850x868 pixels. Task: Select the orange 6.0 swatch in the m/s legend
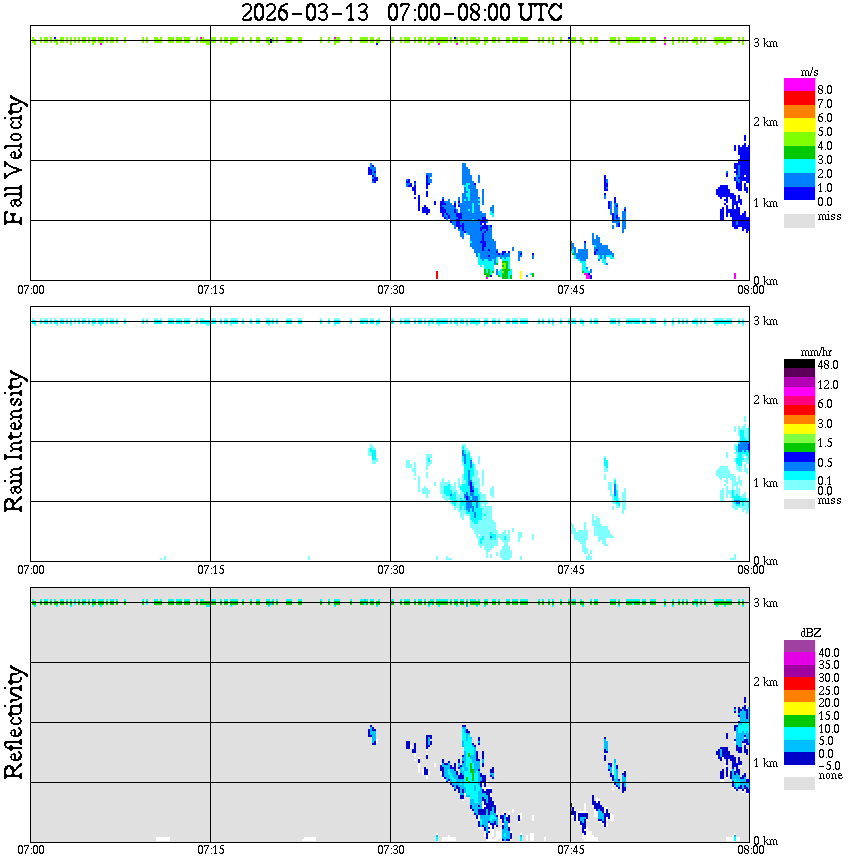799,112
